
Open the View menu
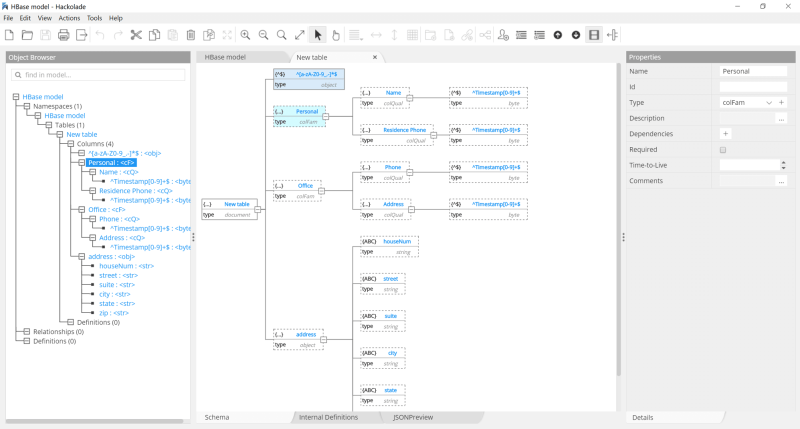tap(44, 18)
